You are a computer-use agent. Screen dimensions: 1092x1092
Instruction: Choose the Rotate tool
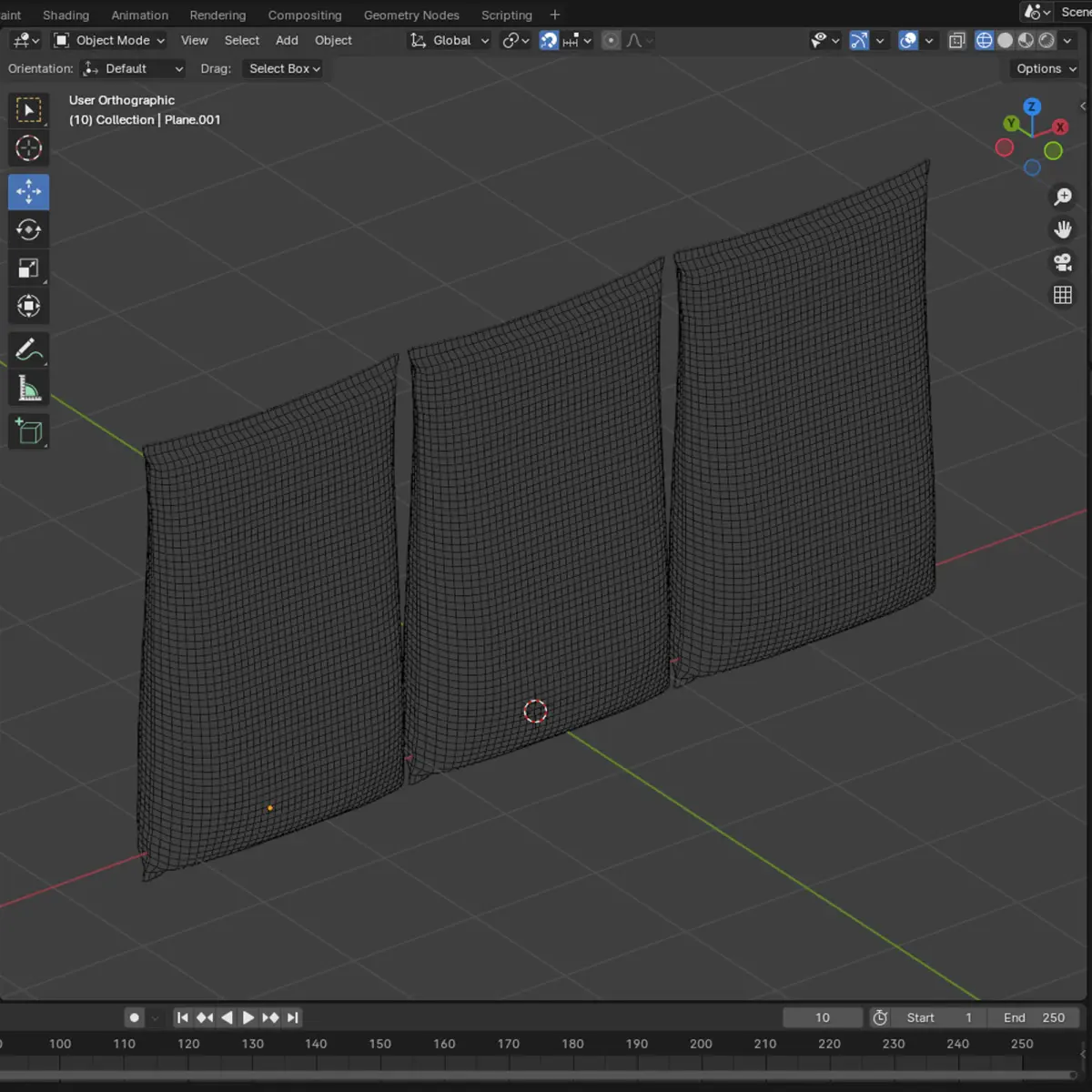(x=29, y=230)
